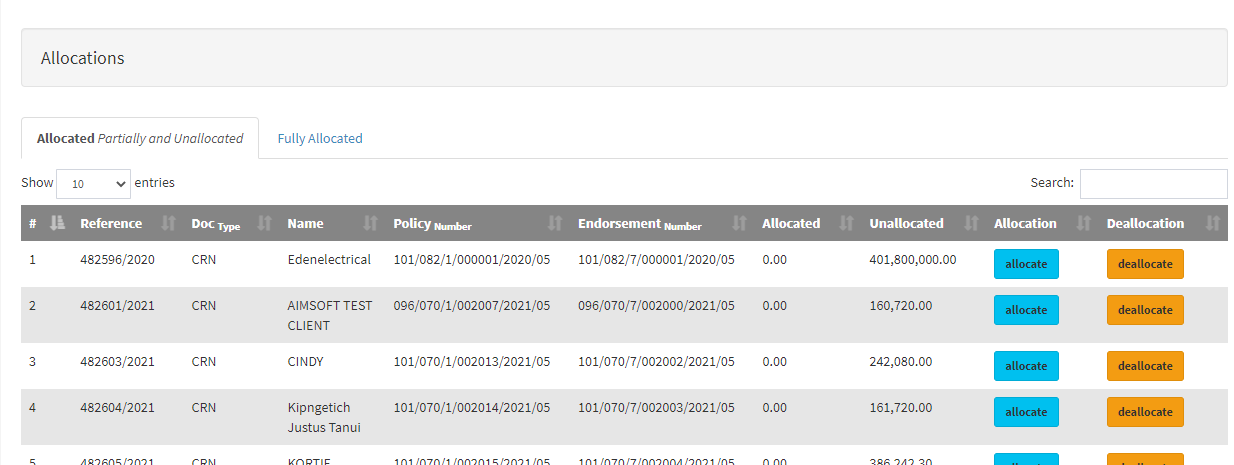The width and height of the screenshot is (1234, 465).
Task: Select Allocated Partially and Unallocated tab
Action: [x=140, y=139]
